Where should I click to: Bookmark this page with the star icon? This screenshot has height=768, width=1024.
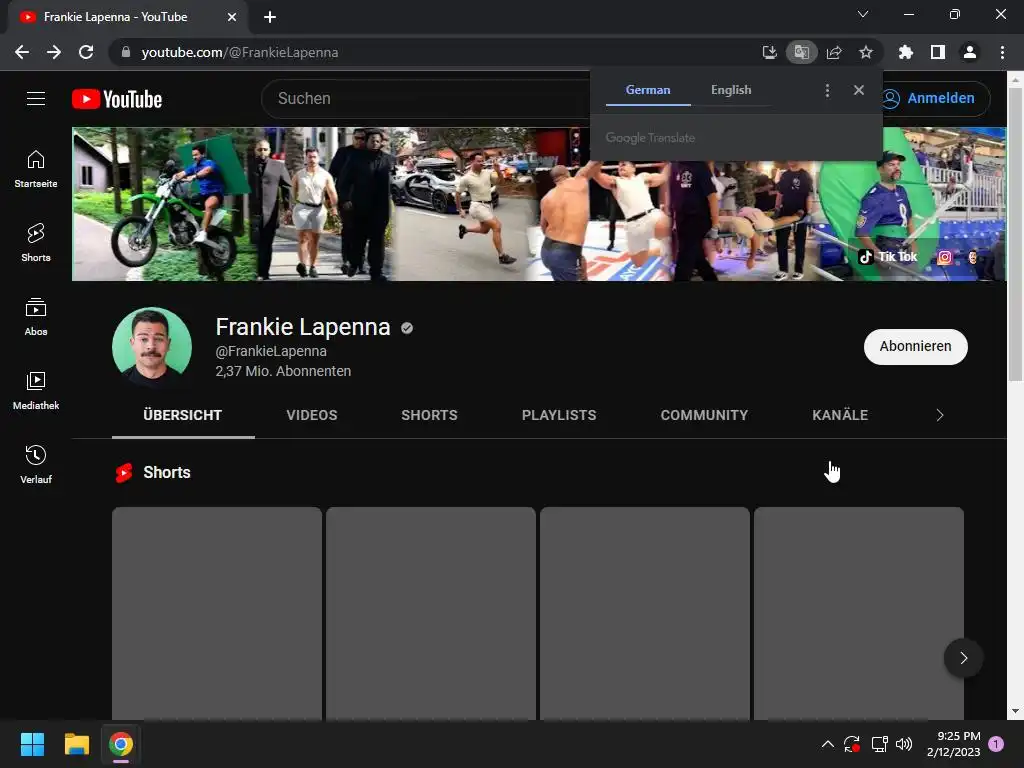point(866,52)
